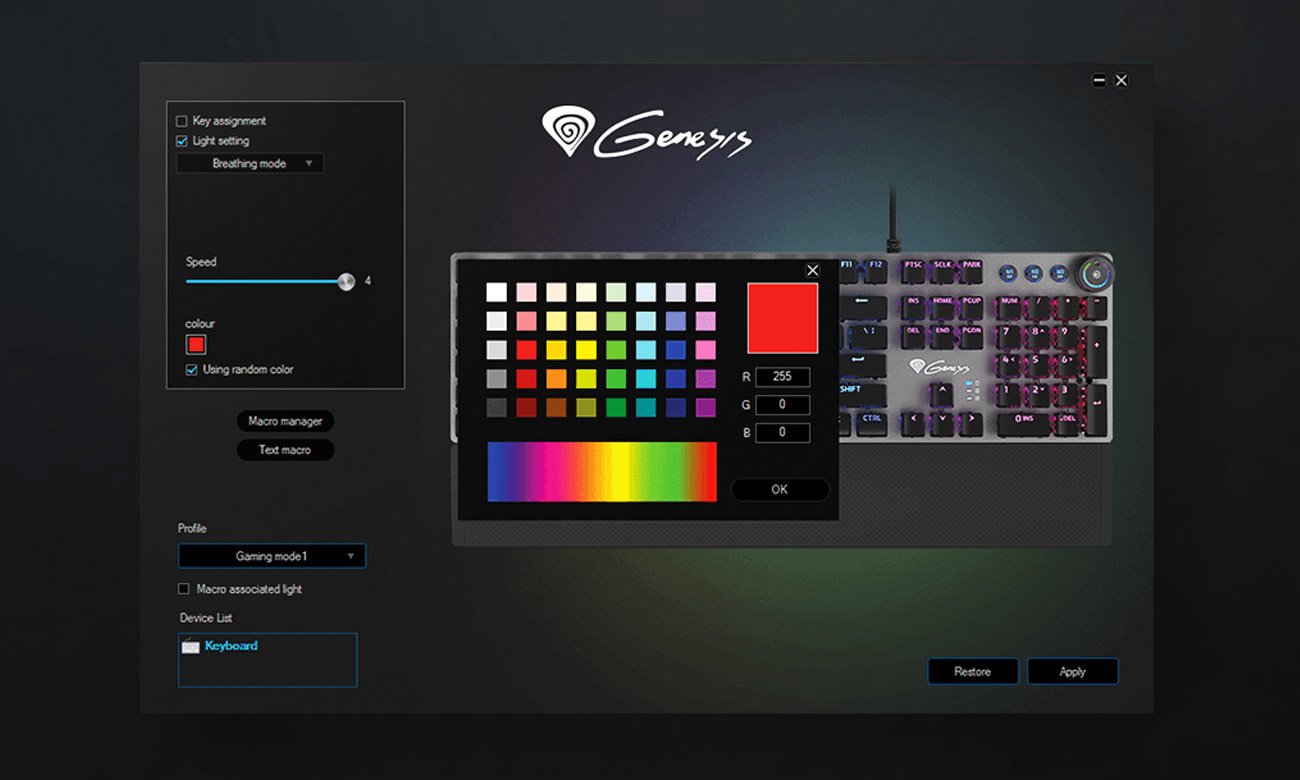Click the volume knob on the keyboard image

point(1094,274)
